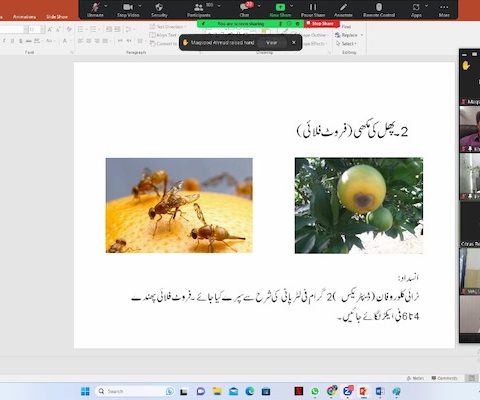Viewport: 480px width, 400px height.
Task: Toggle Strikethrough formatting
Action: point(29,41)
